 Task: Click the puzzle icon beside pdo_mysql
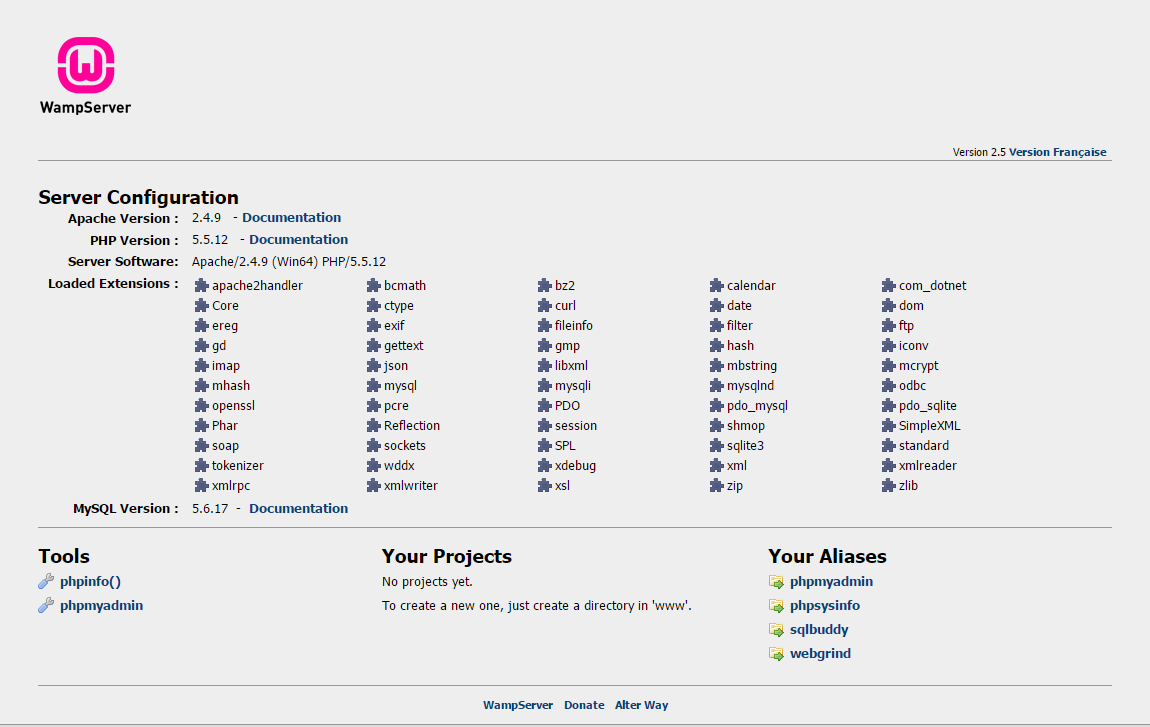click(717, 406)
